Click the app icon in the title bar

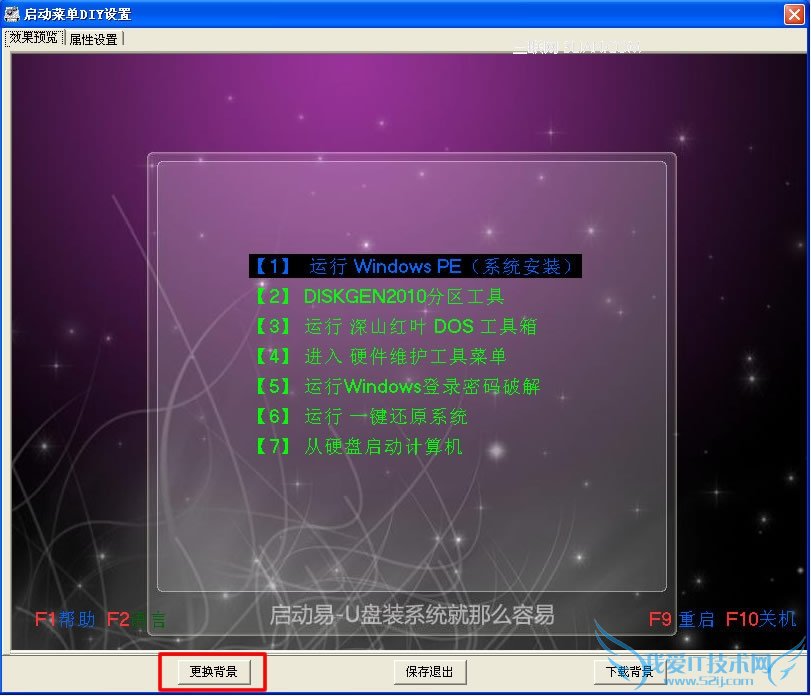11,14
